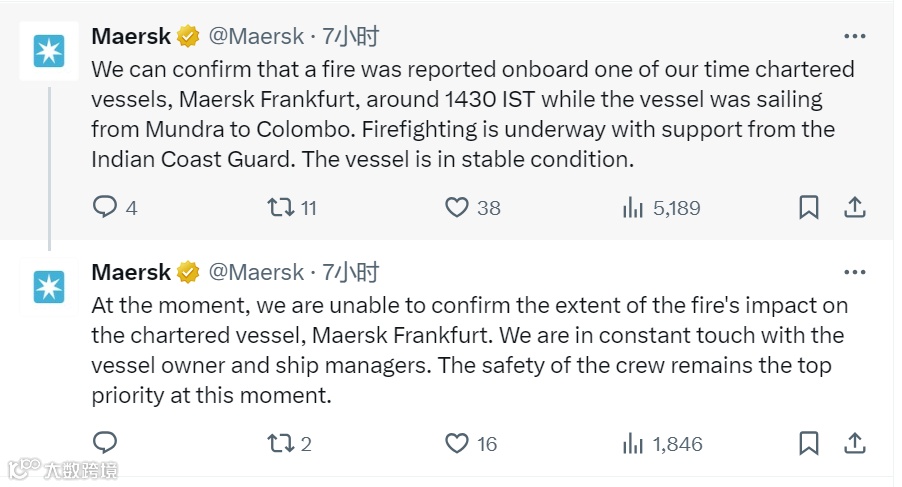Click the Maersk display name in second tweet
This screenshot has height=487, width=902.
(x=131, y=272)
